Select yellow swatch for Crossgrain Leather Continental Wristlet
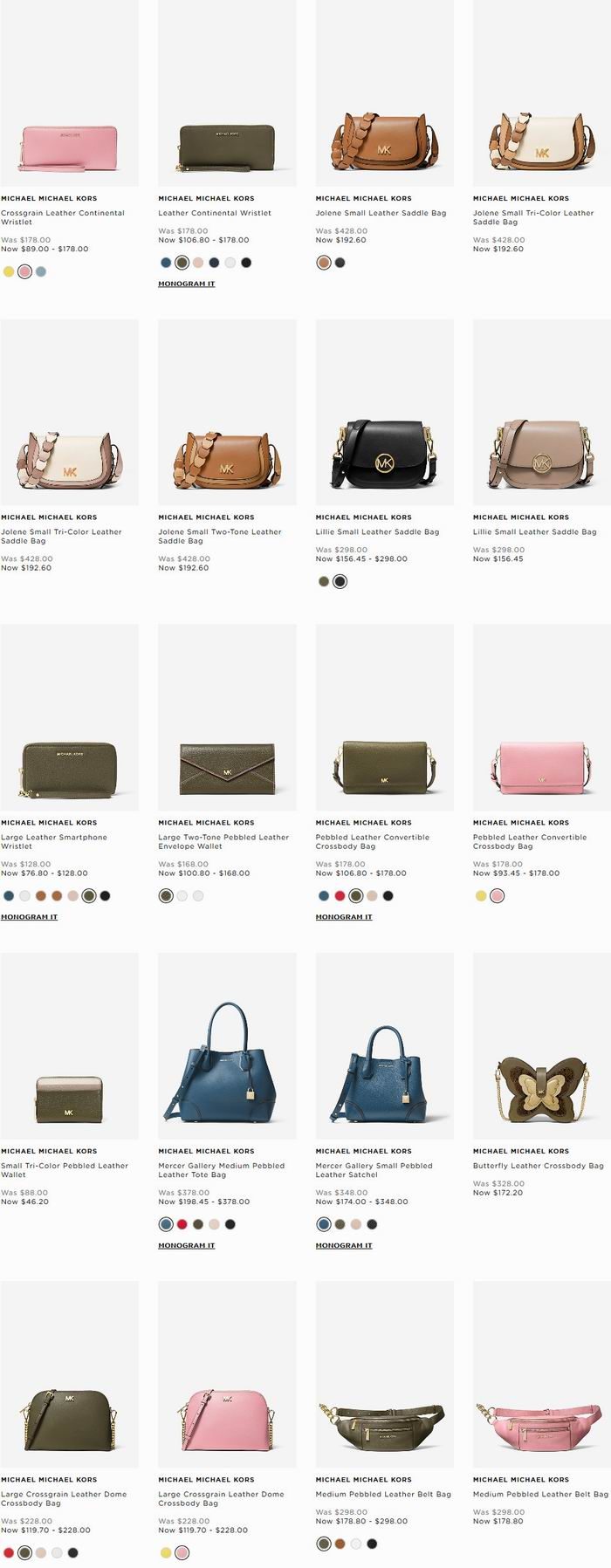This screenshot has height=1568, width=611. pyautogui.click(x=9, y=271)
